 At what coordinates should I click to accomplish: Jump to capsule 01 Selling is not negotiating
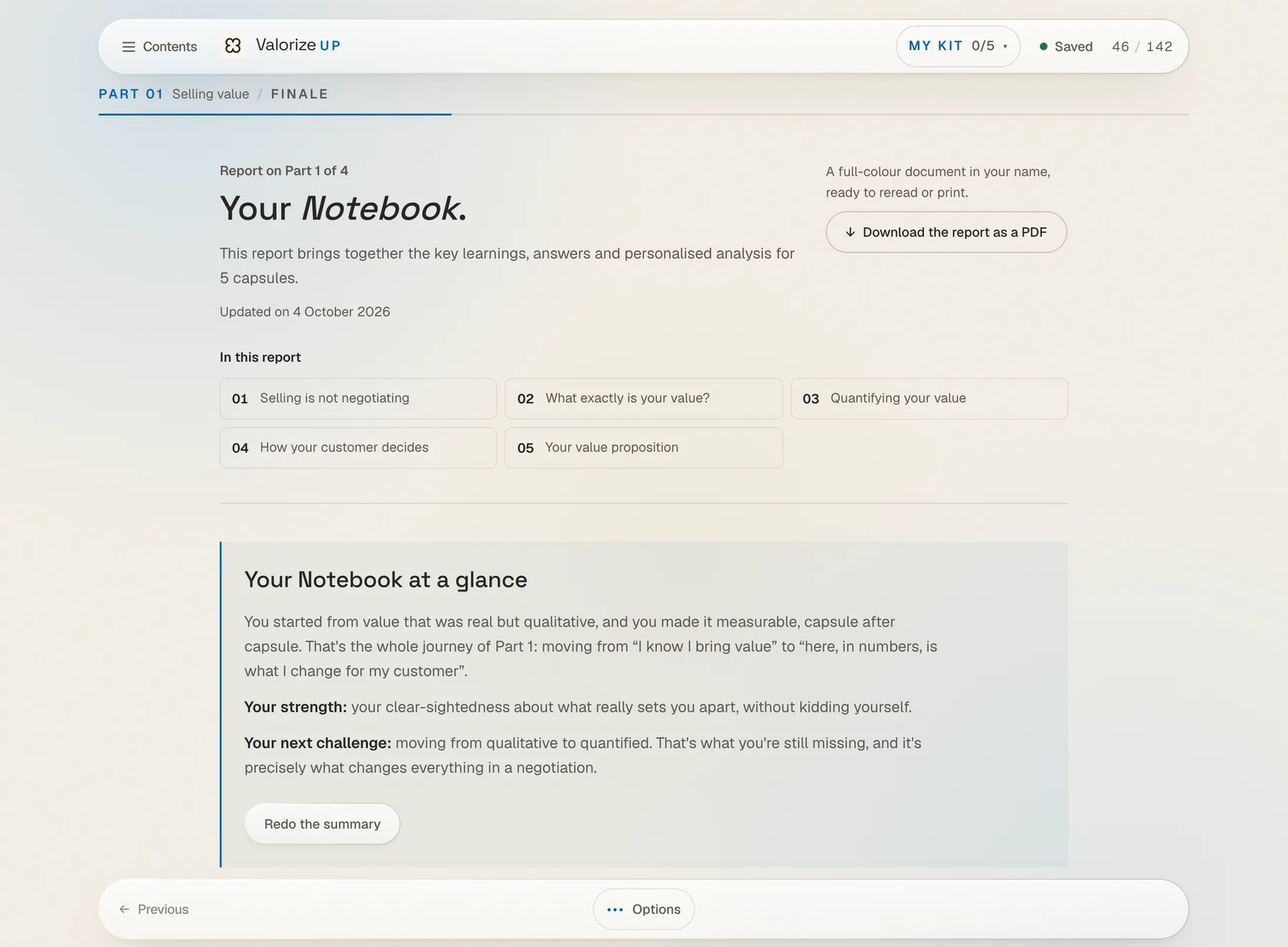(358, 398)
